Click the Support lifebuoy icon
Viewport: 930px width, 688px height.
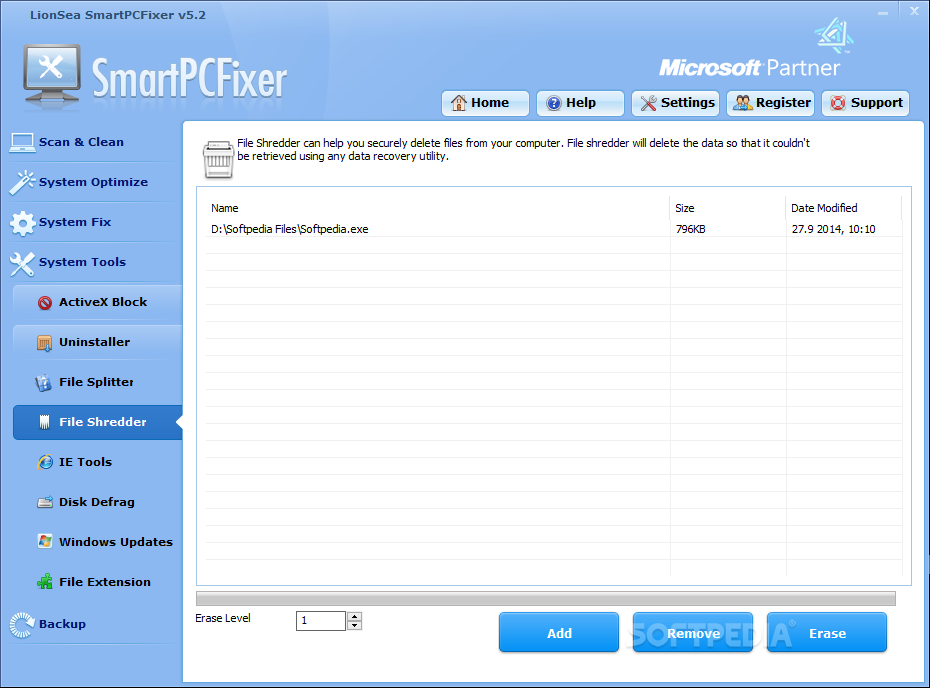click(838, 103)
